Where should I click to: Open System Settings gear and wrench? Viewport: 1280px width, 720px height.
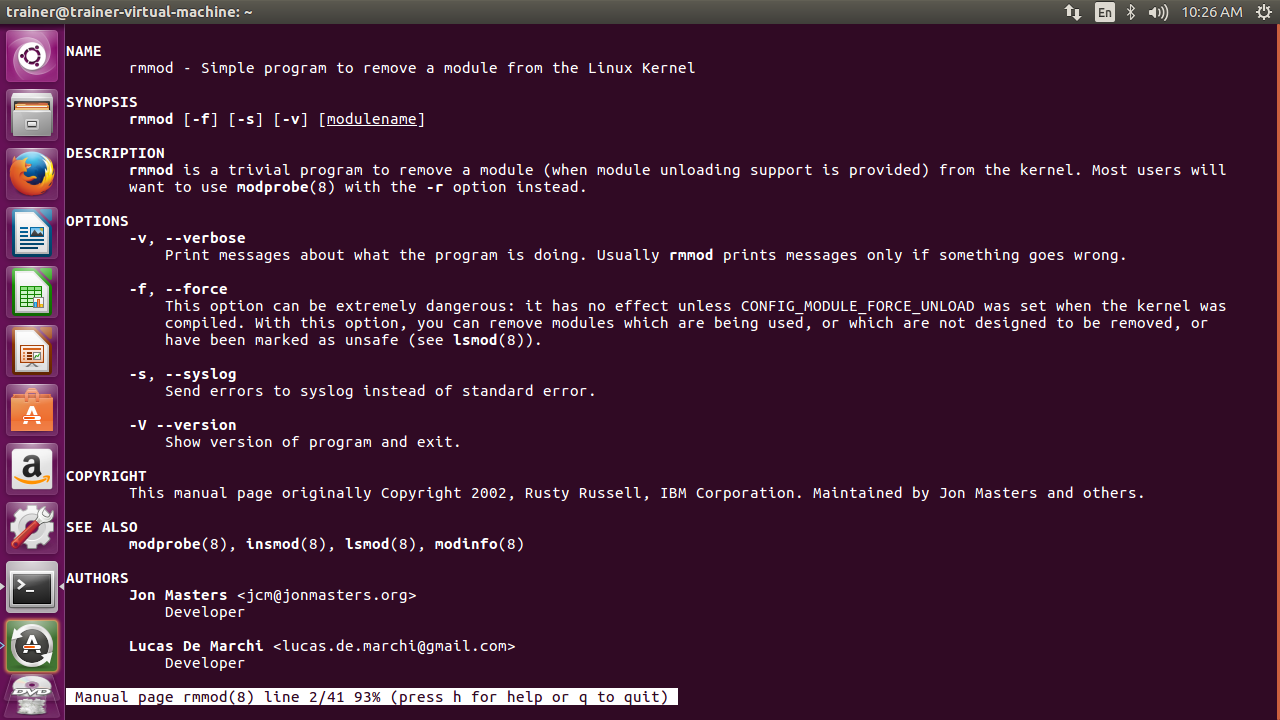click(32, 528)
